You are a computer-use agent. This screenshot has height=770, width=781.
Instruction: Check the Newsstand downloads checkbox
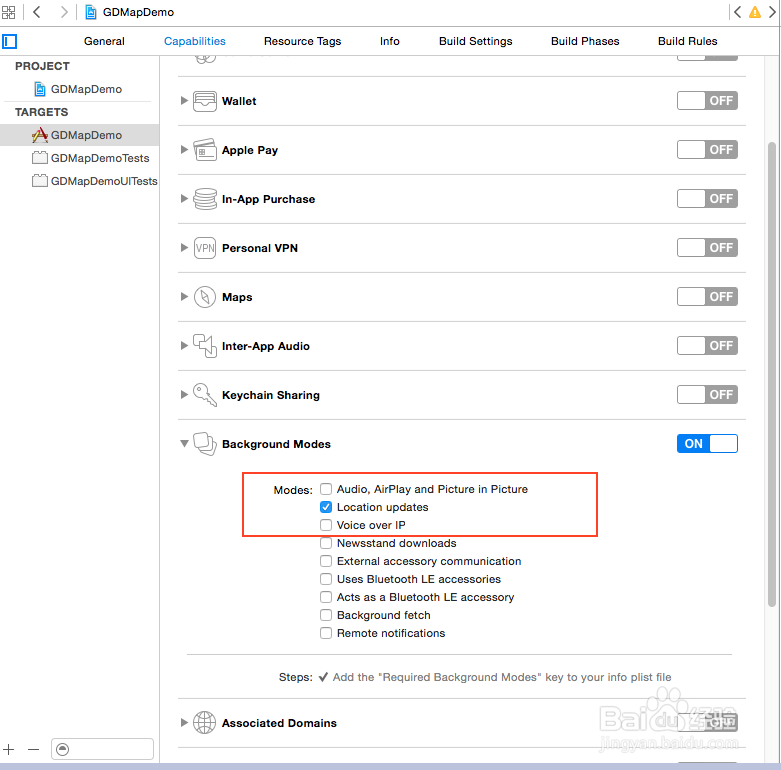[326, 543]
